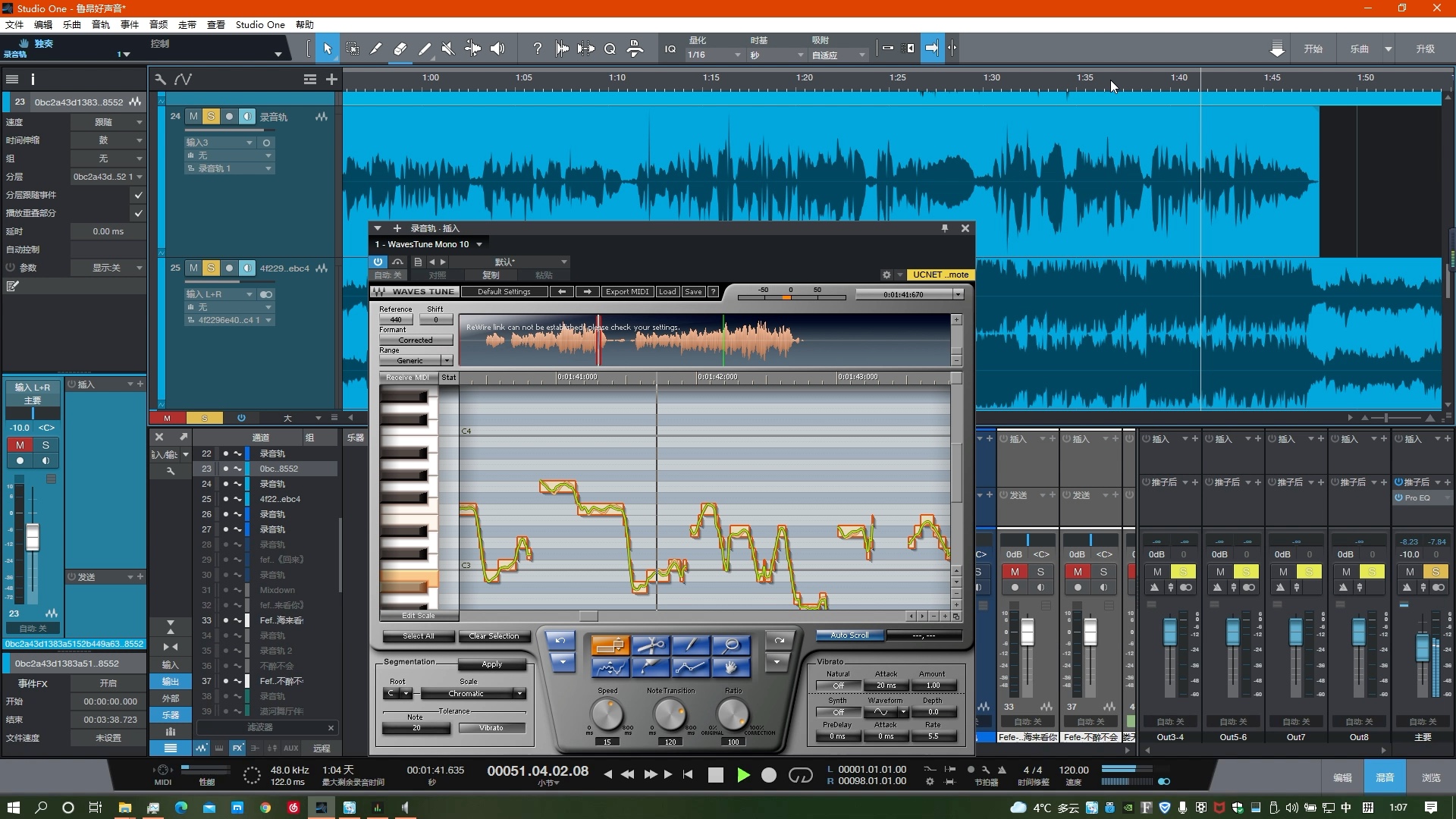
Task: Click the transport Play button
Action: point(743,775)
